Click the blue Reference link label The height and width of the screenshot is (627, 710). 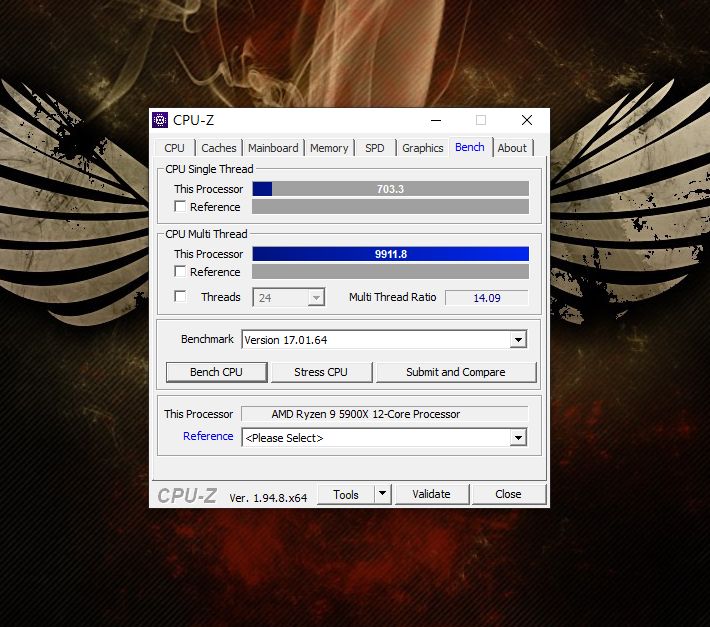[x=208, y=436]
